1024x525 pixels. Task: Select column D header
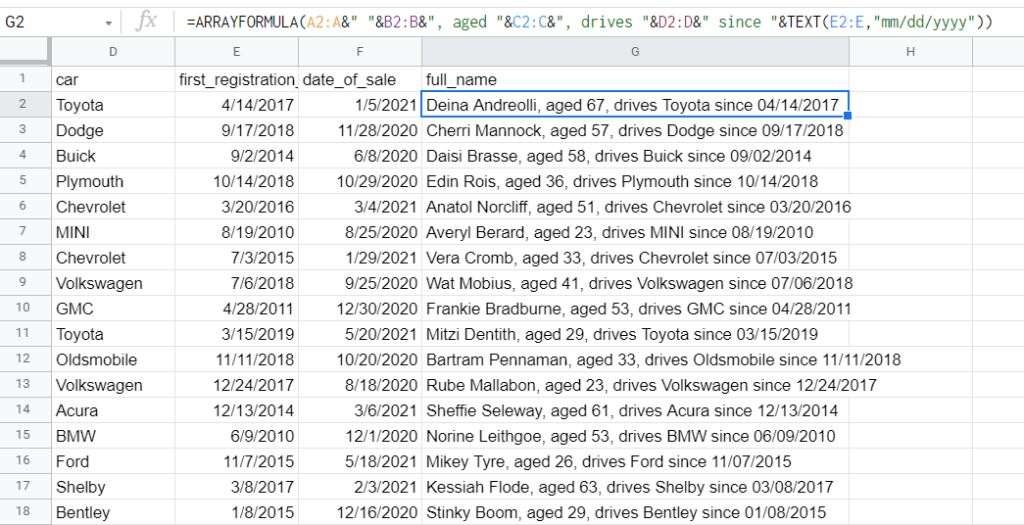tap(113, 52)
